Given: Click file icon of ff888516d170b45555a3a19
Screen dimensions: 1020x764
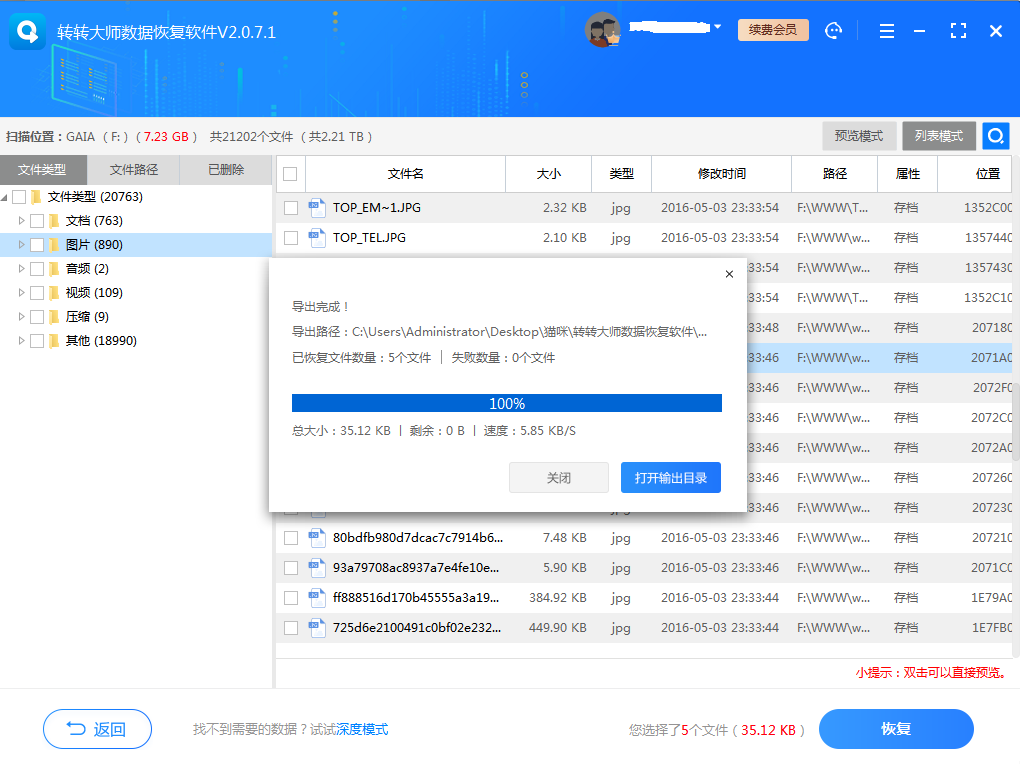Looking at the screenshot, I should point(317,597).
